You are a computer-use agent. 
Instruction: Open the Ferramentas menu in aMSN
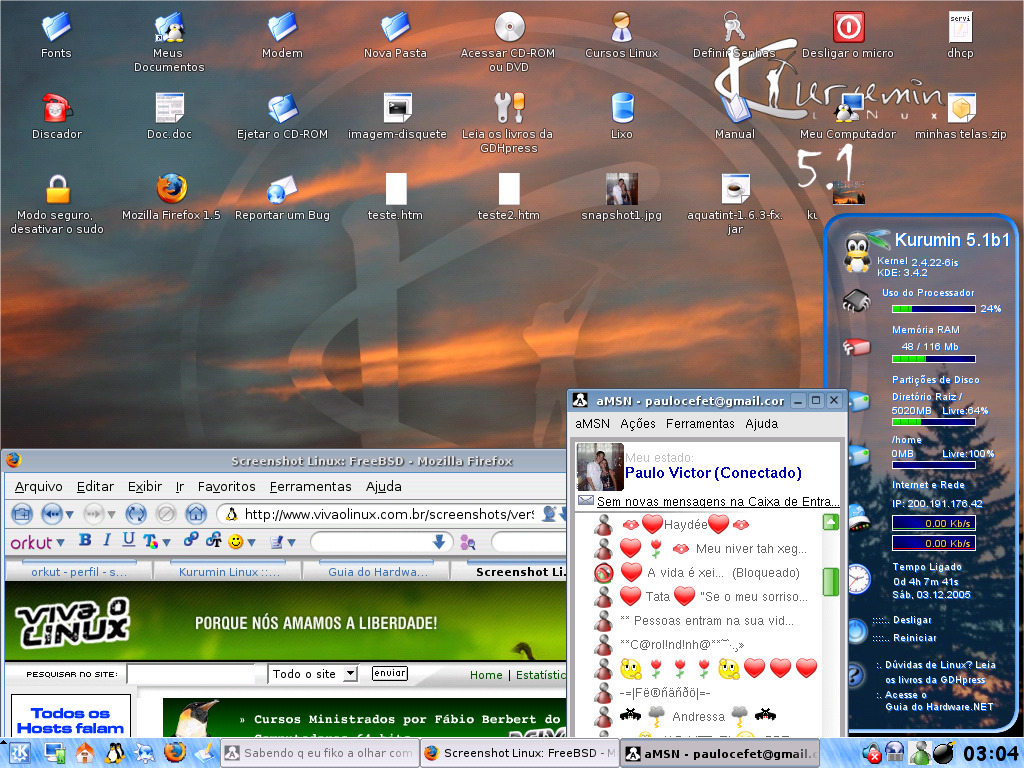click(700, 424)
